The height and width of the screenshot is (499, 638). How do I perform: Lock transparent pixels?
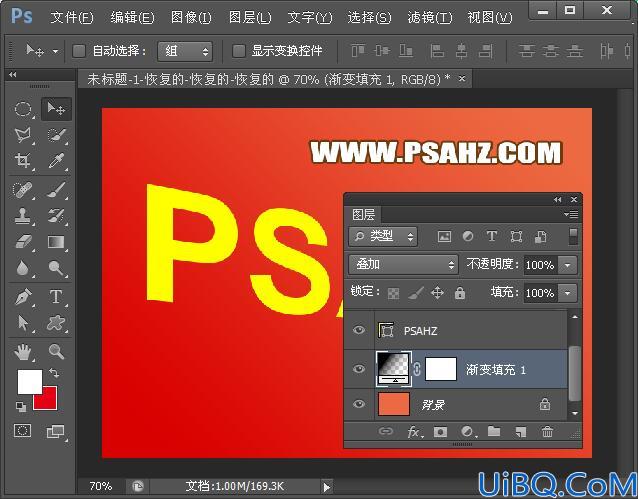pos(393,293)
